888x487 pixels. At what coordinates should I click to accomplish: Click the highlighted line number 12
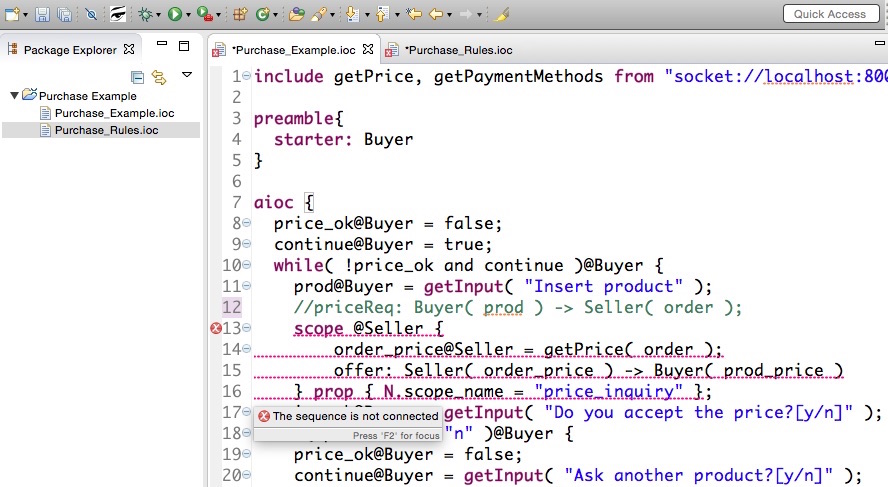tap(232, 307)
